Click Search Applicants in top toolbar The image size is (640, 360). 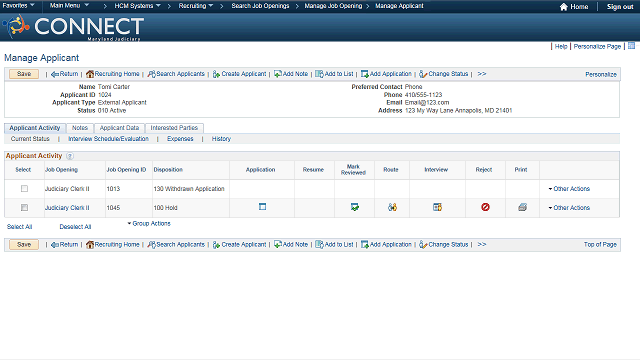point(176,74)
